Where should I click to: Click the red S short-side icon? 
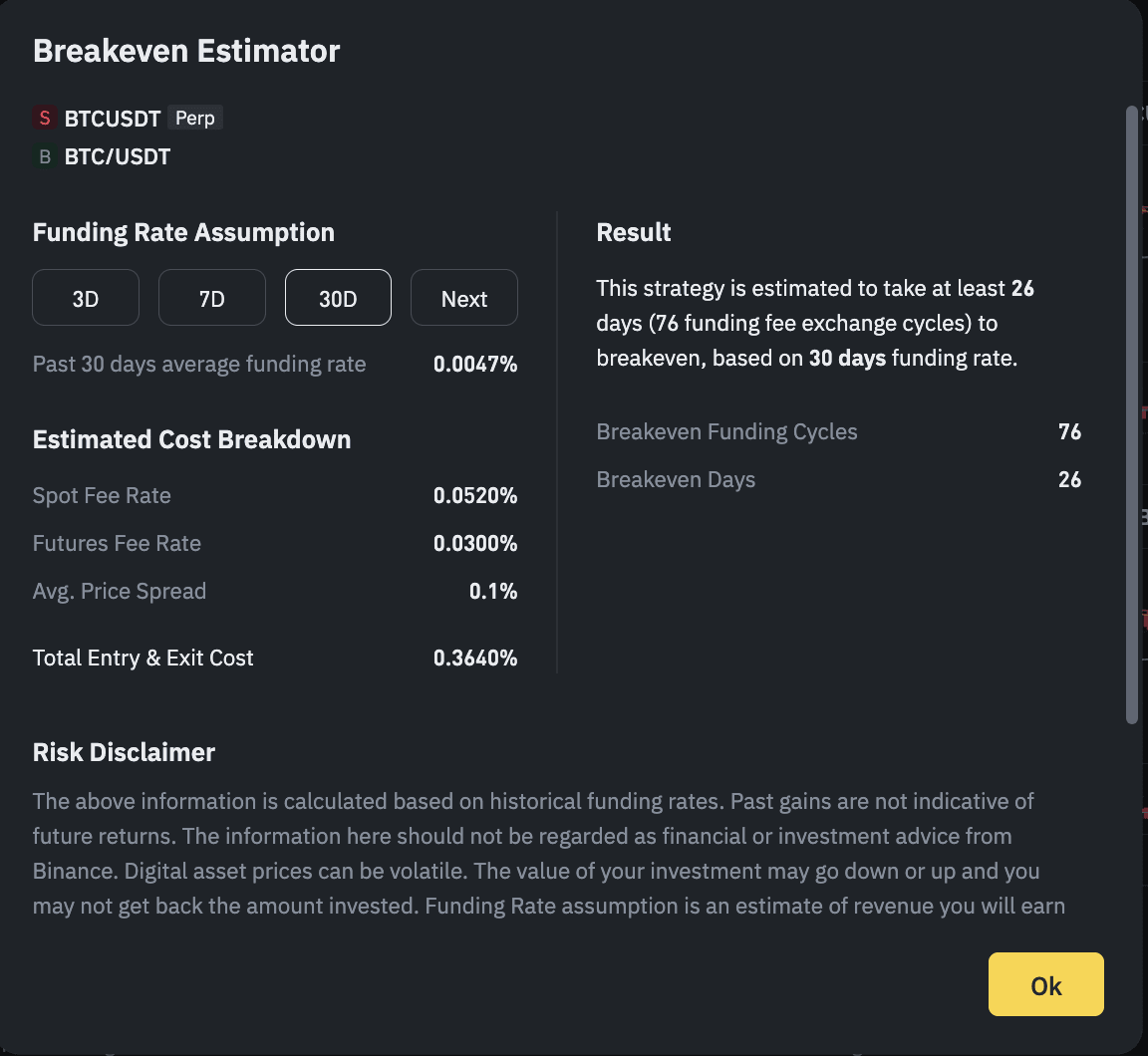pos(45,118)
